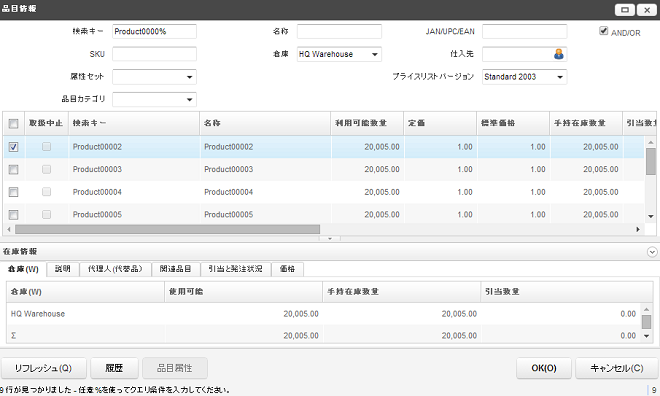Sort by 取扱中止 column header
The image size is (660, 396).
tap(46, 123)
